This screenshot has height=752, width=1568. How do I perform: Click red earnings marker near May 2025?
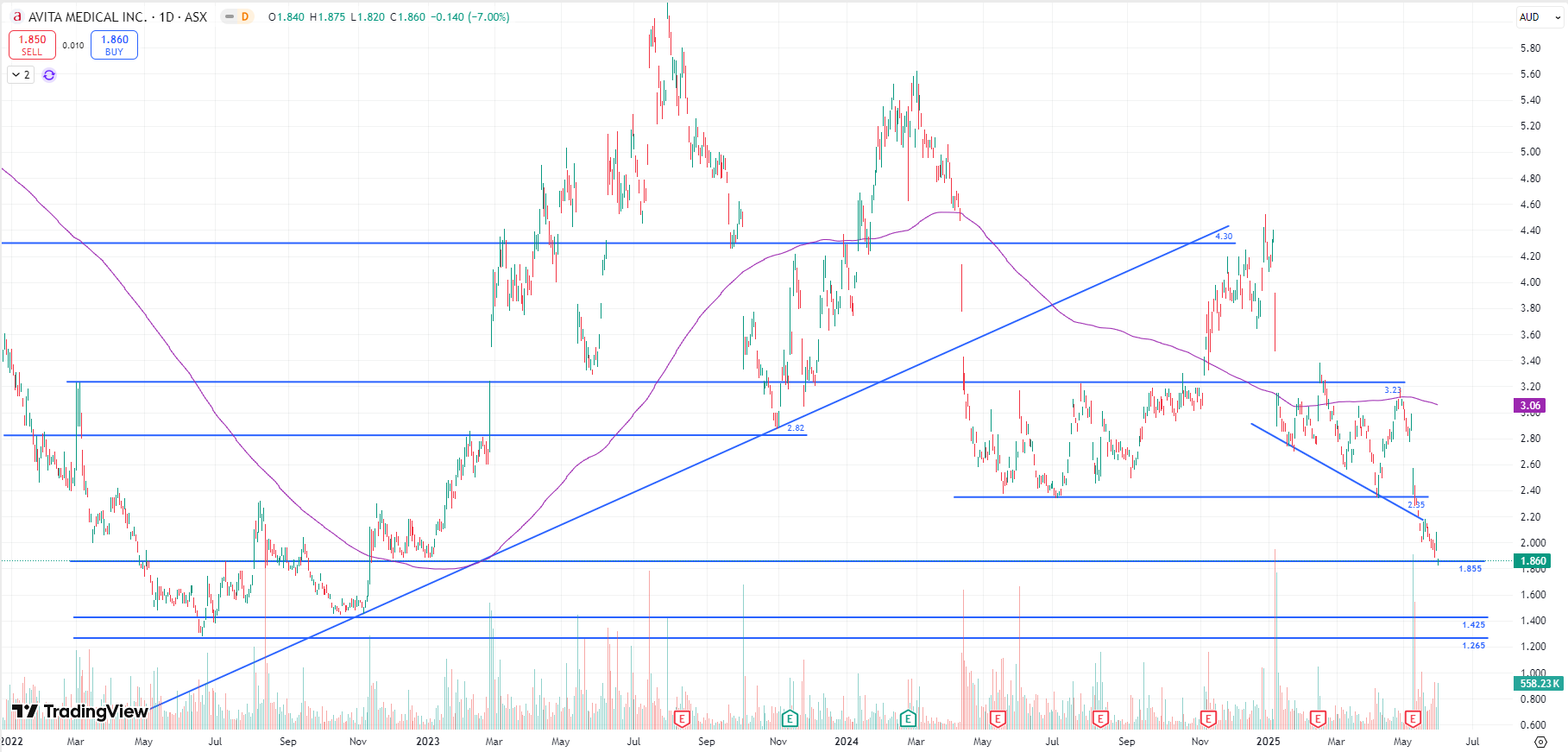coord(1413,718)
